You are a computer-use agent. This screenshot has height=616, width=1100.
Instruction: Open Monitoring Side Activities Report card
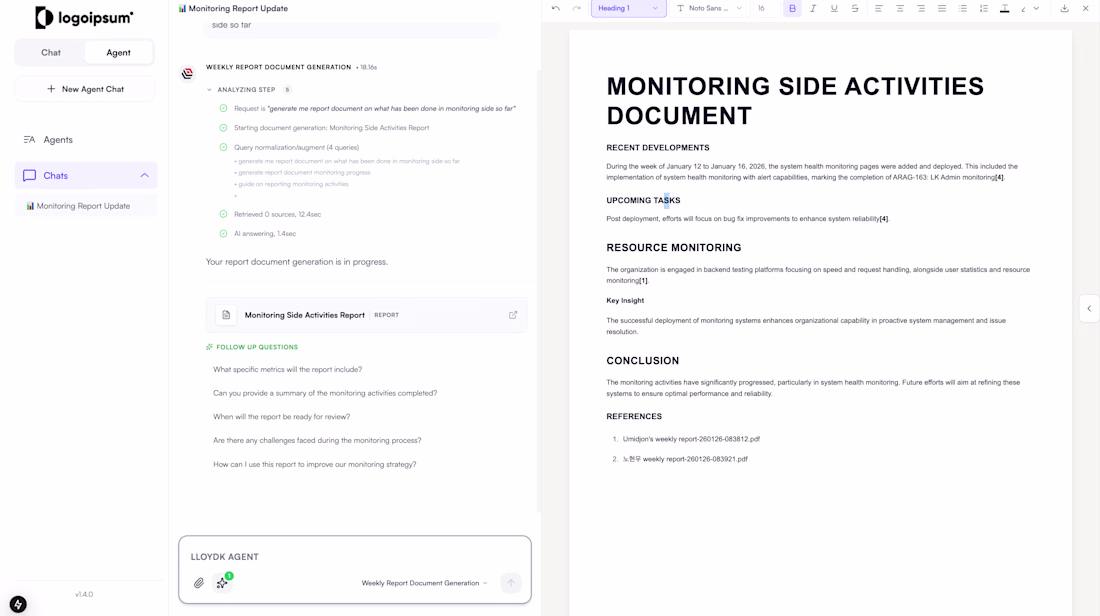tap(366, 315)
